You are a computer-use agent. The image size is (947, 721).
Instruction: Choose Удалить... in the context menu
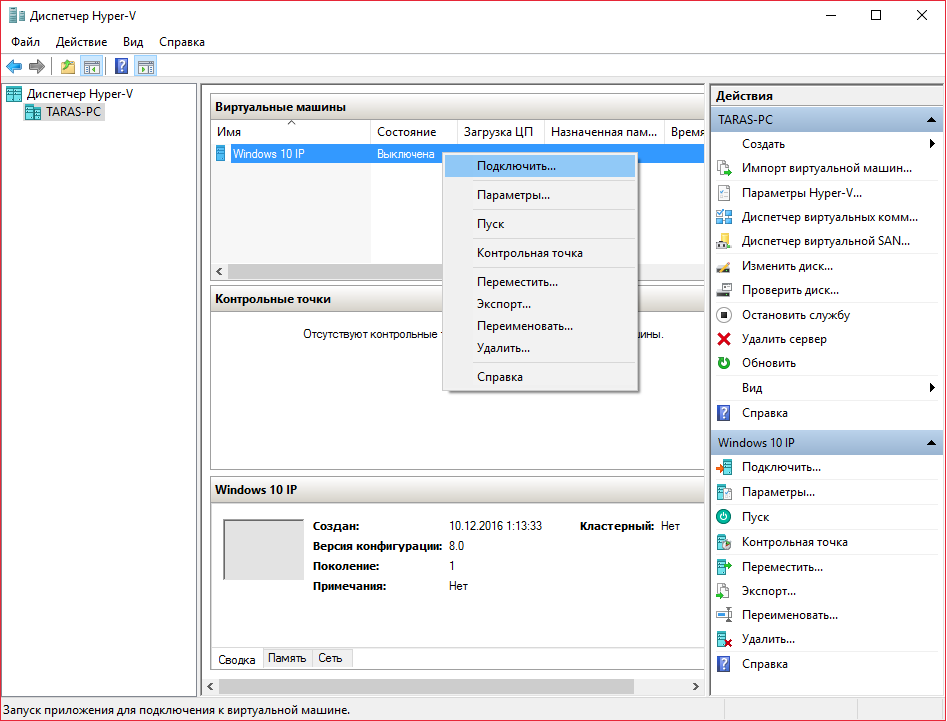coord(540,348)
